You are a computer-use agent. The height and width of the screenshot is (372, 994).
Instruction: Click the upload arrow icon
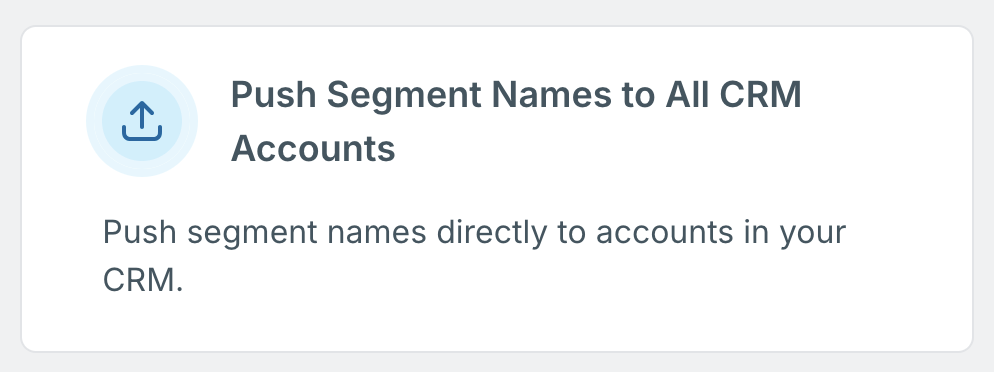(x=142, y=120)
